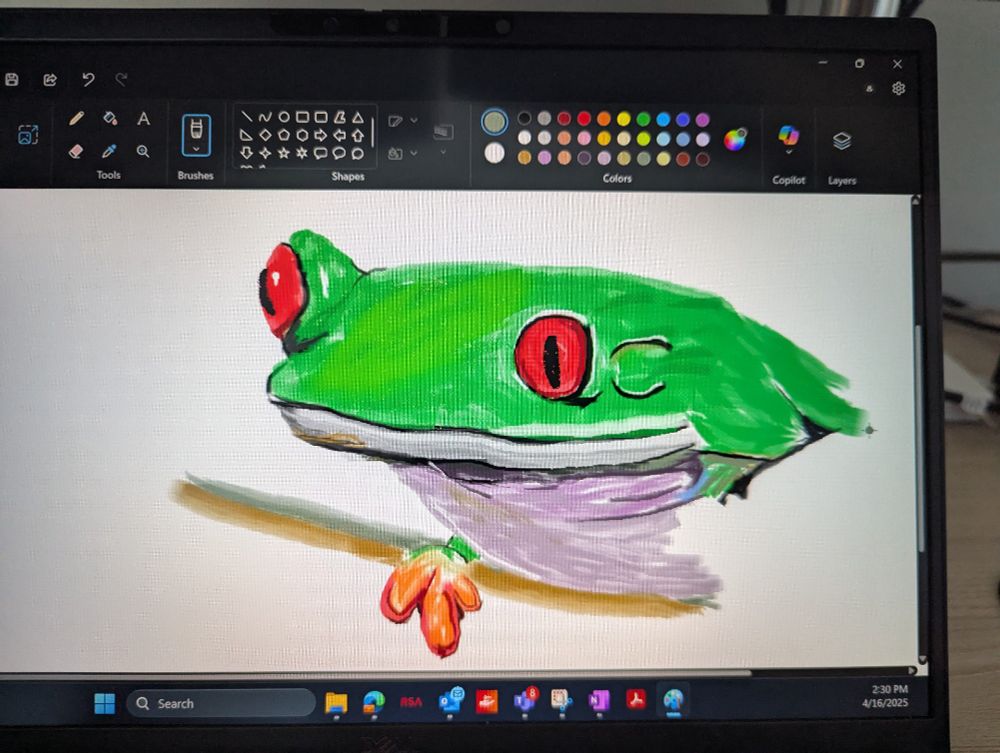Pick the green swatch in top row
The image size is (1000, 753).
[x=643, y=119]
